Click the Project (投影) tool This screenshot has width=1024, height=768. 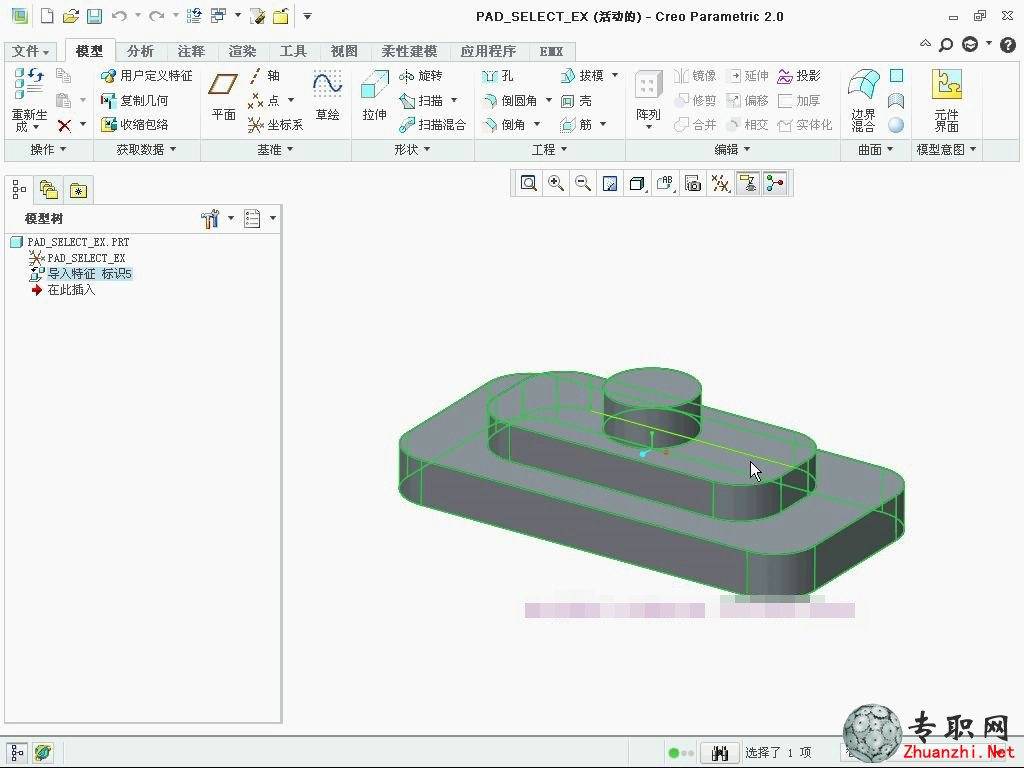click(799, 76)
